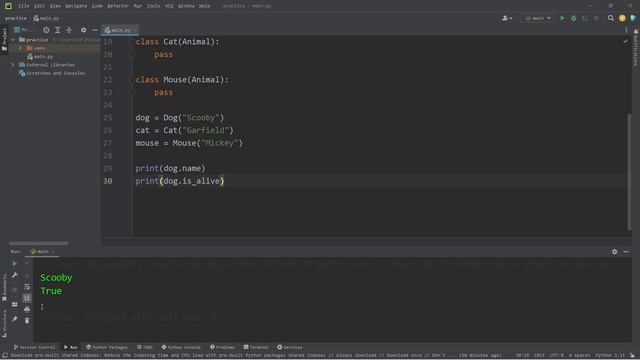640x360 pixels.
Task: Open the Navigate menu
Action: click(76, 6)
